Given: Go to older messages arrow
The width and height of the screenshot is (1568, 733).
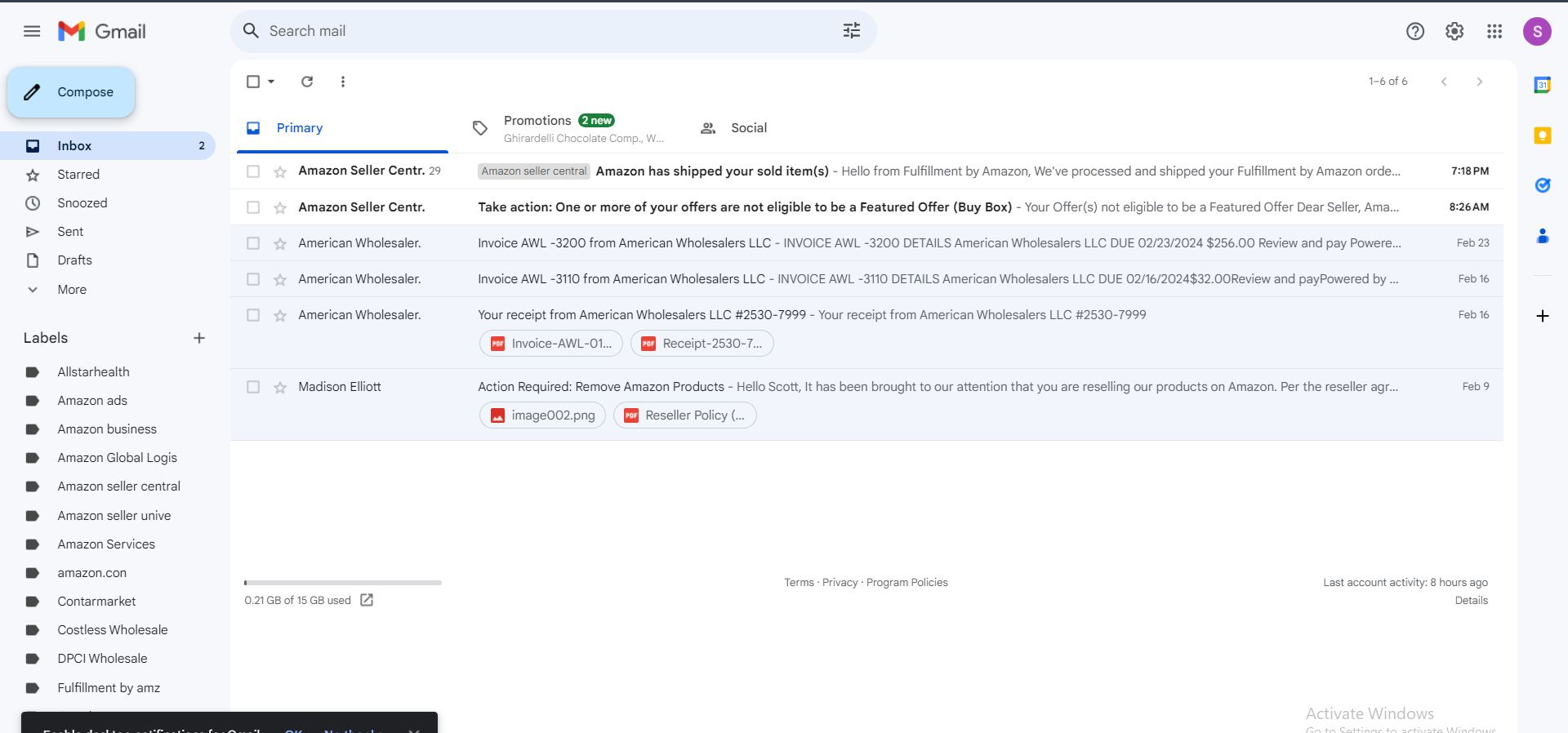Looking at the screenshot, I should [1480, 82].
